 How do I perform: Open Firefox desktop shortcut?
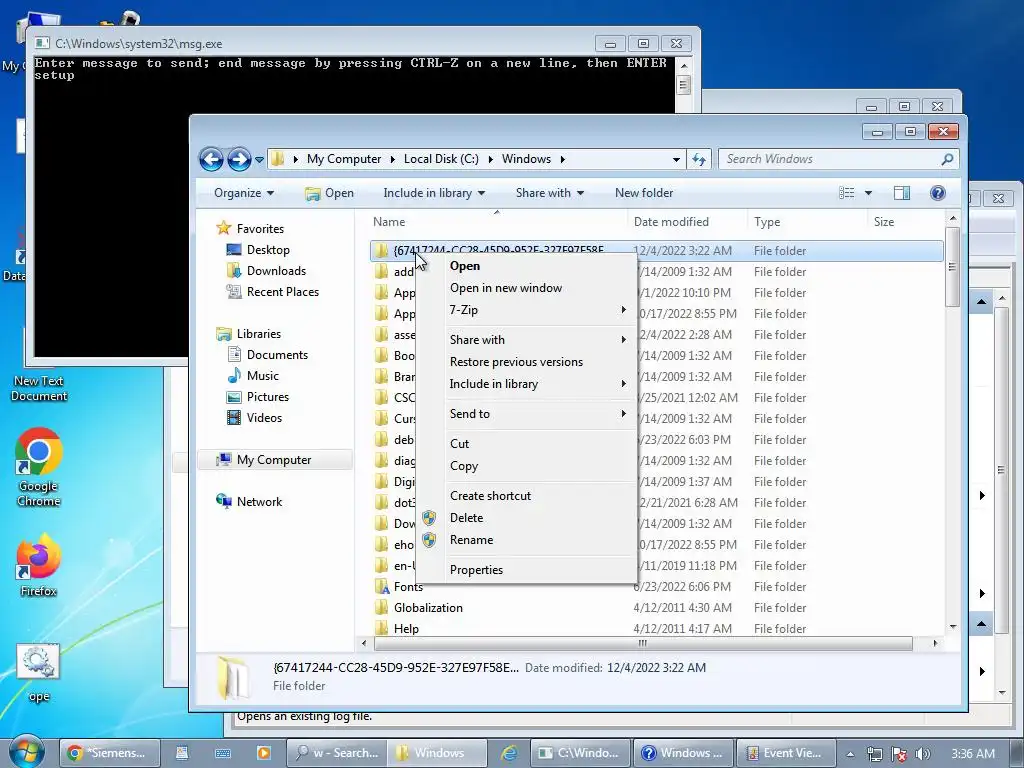click(39, 566)
